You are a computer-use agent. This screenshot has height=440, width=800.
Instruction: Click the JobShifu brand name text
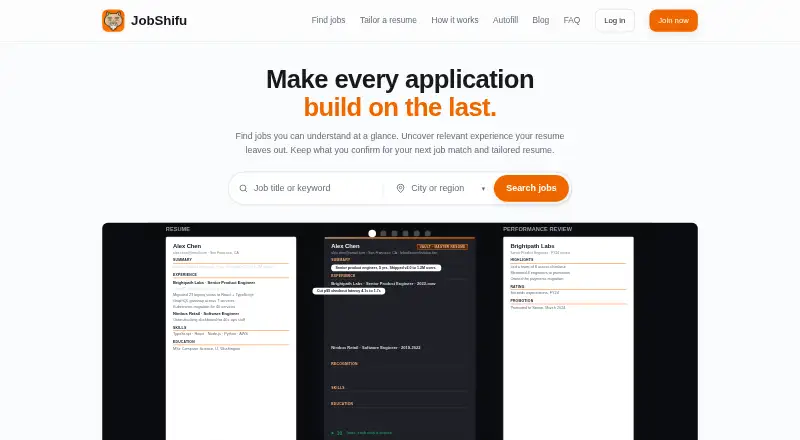point(159,21)
